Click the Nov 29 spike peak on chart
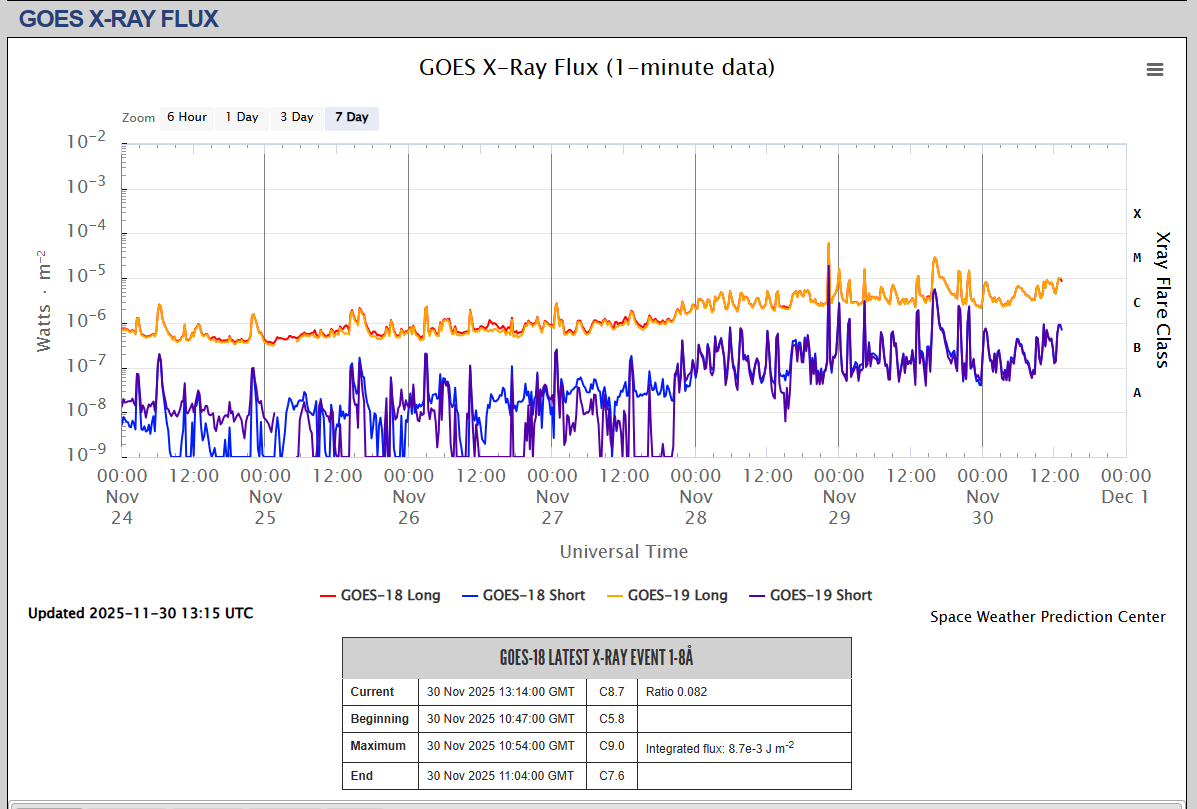Viewport: 1197px width, 809px height. pyautogui.click(x=828, y=244)
